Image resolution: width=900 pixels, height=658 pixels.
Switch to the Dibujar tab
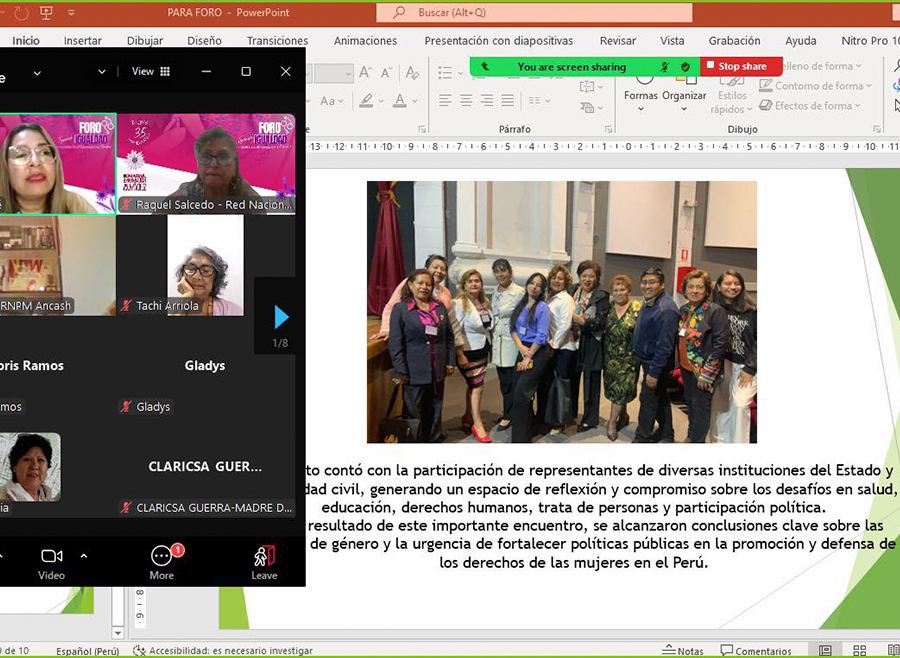coord(145,41)
